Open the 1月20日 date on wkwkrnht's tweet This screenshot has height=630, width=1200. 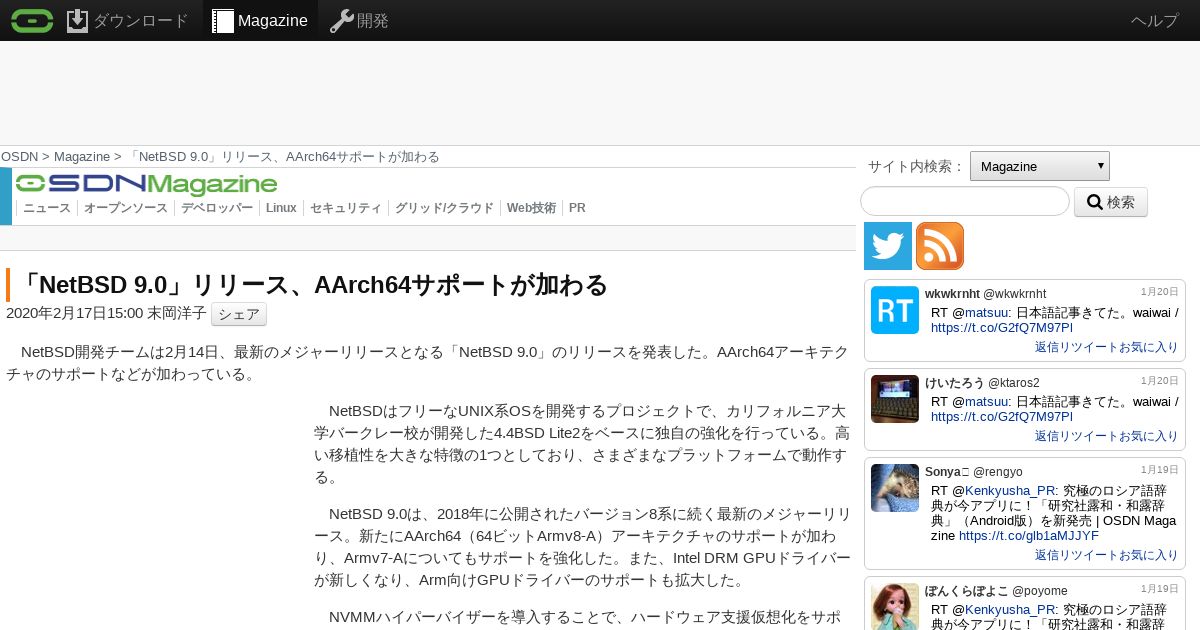(x=1160, y=292)
